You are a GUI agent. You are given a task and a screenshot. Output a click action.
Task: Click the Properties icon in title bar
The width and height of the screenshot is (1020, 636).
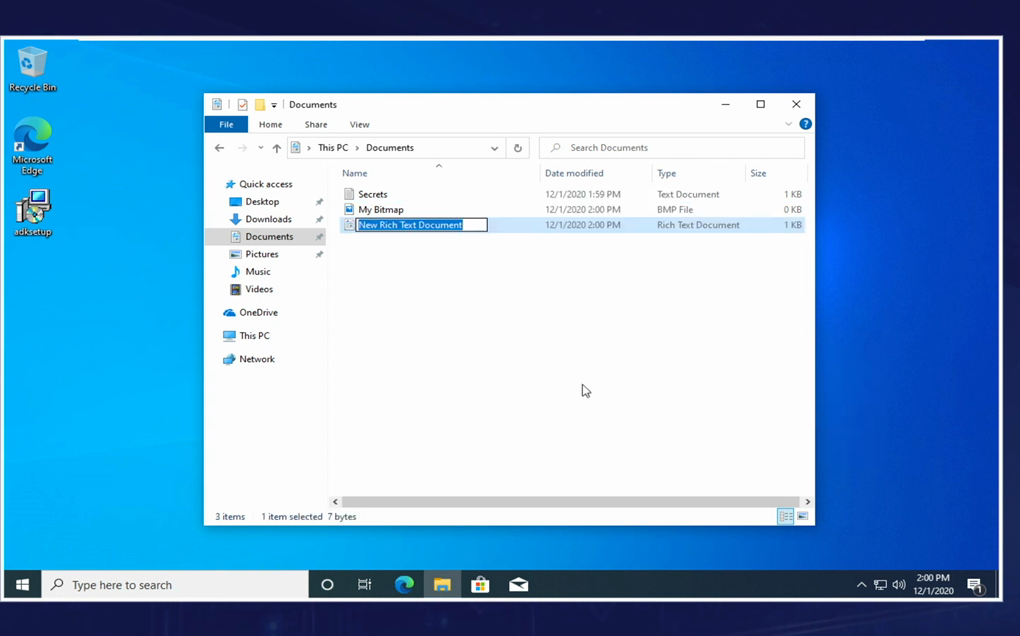click(242, 105)
